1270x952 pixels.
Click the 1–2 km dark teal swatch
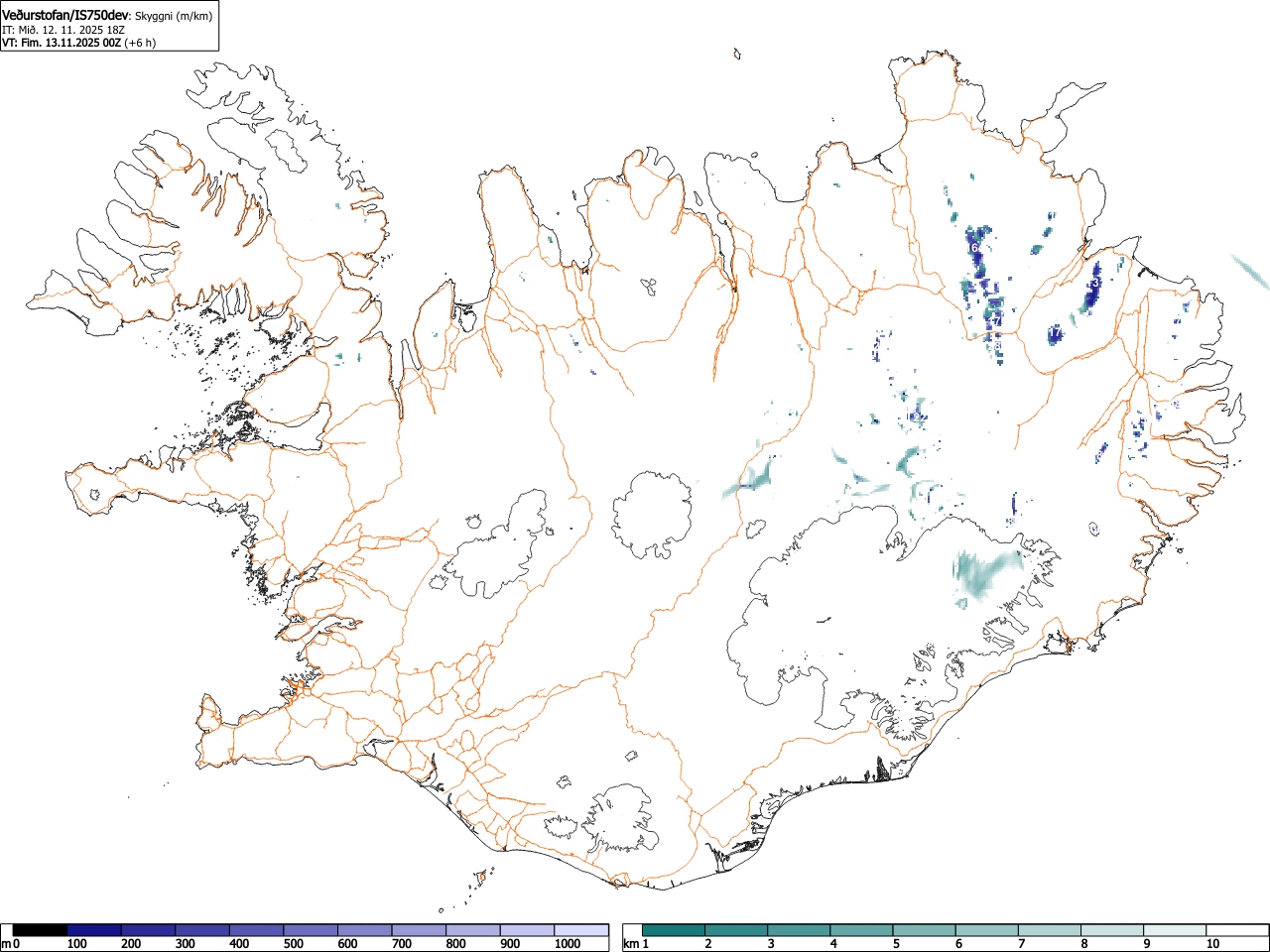pos(675,930)
